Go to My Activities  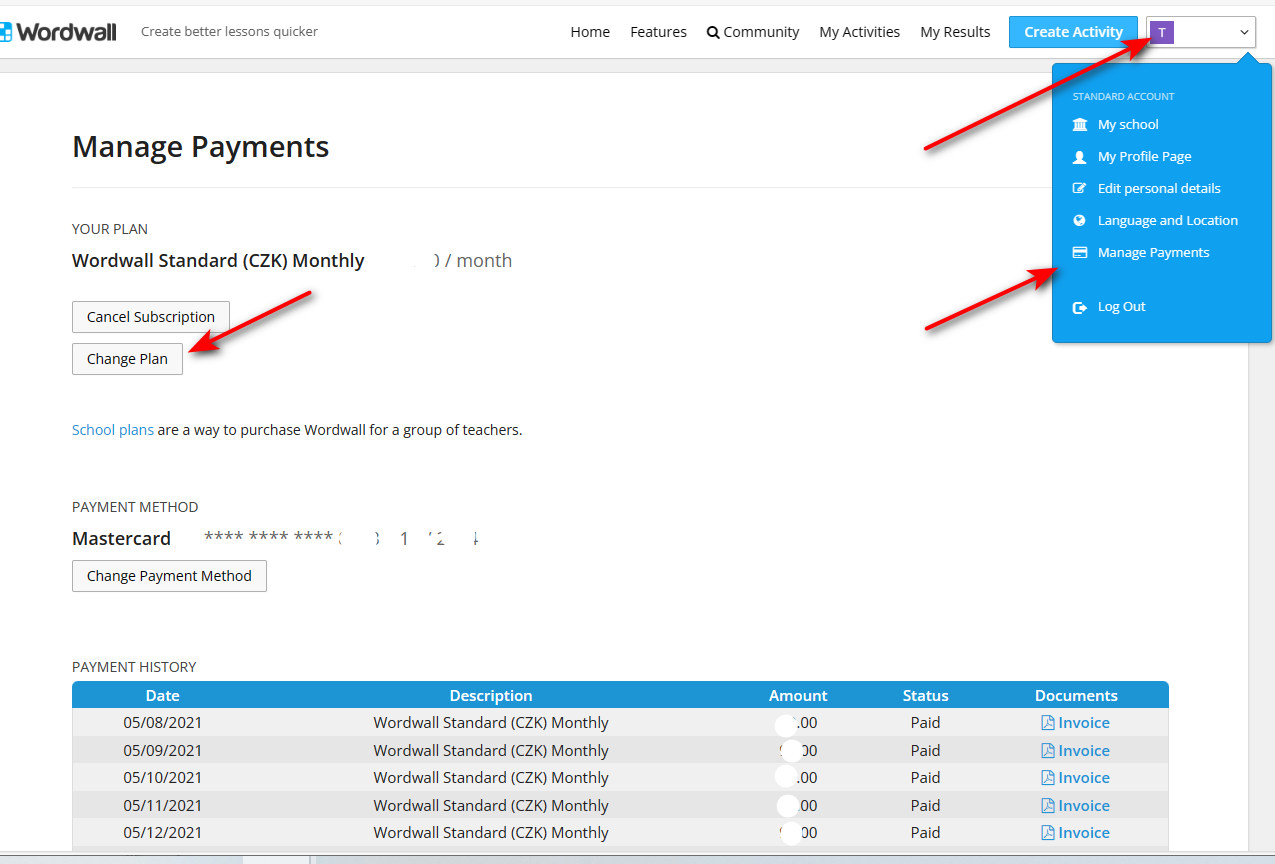pyautogui.click(x=859, y=32)
